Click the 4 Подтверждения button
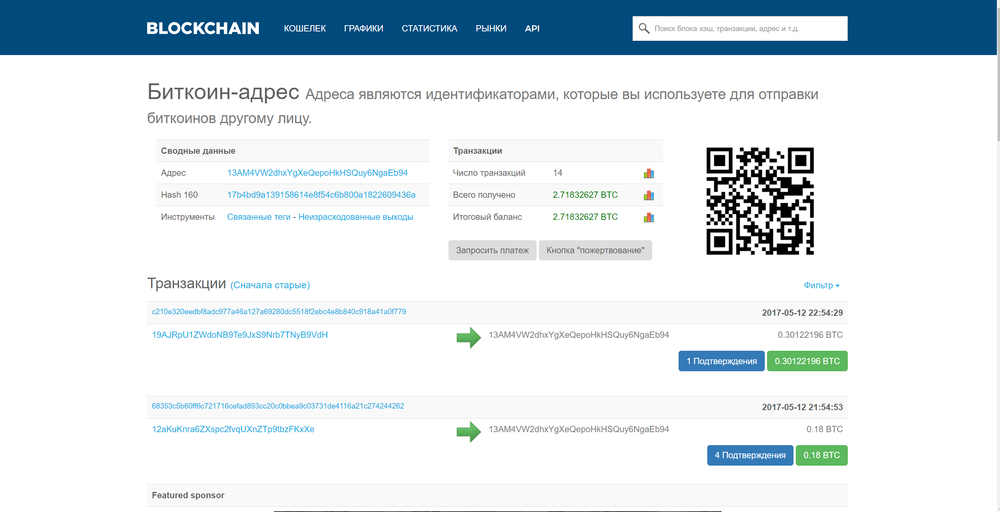 750,455
